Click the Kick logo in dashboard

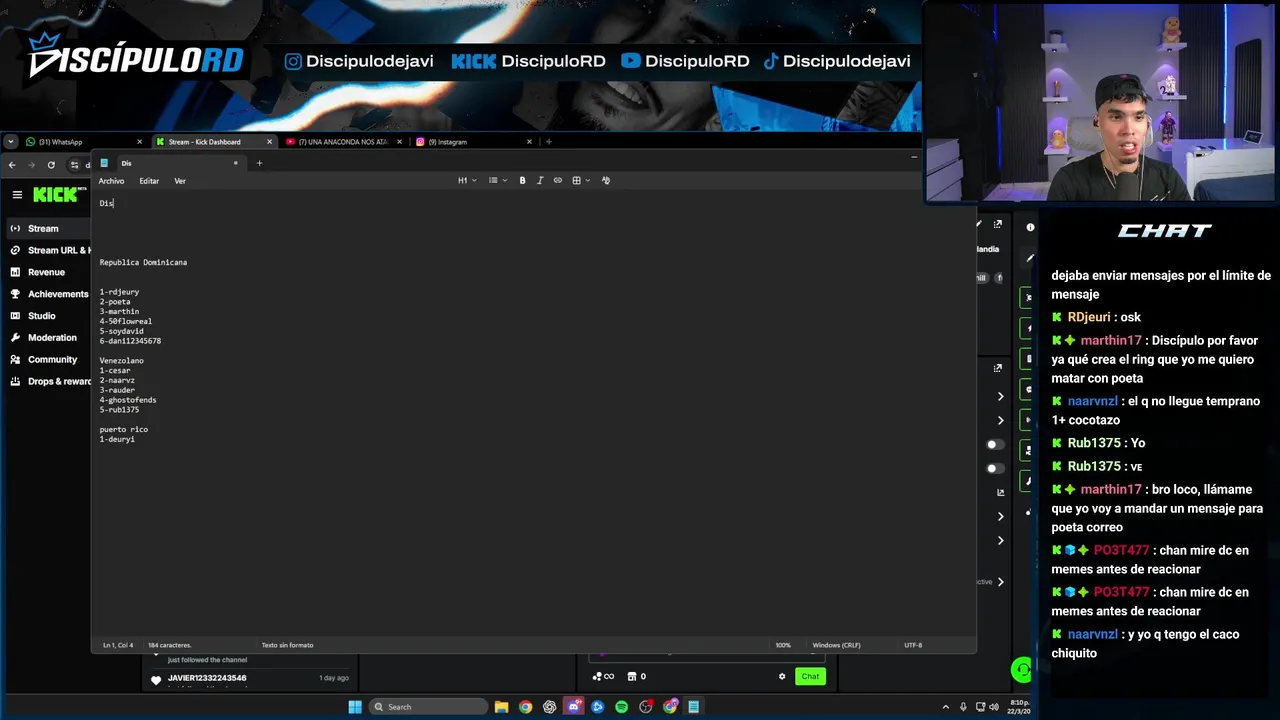coord(55,195)
